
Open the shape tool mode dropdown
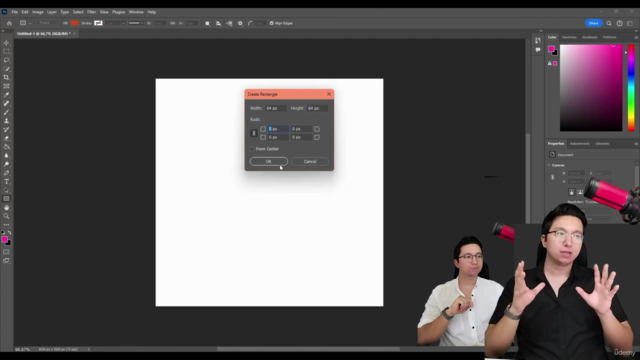tap(48, 23)
